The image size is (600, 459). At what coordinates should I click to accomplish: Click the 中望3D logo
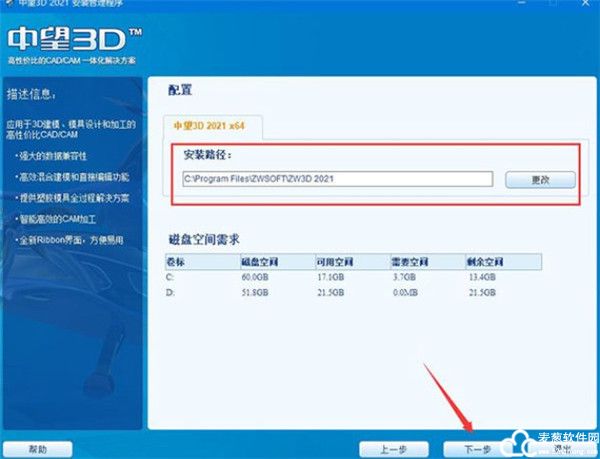tap(74, 39)
